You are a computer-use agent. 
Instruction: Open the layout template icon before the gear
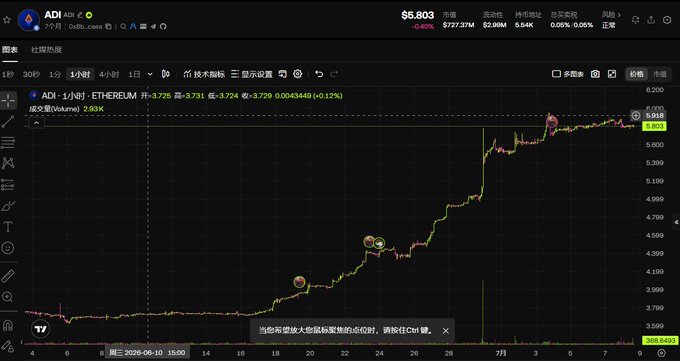pyautogui.click(x=282, y=74)
